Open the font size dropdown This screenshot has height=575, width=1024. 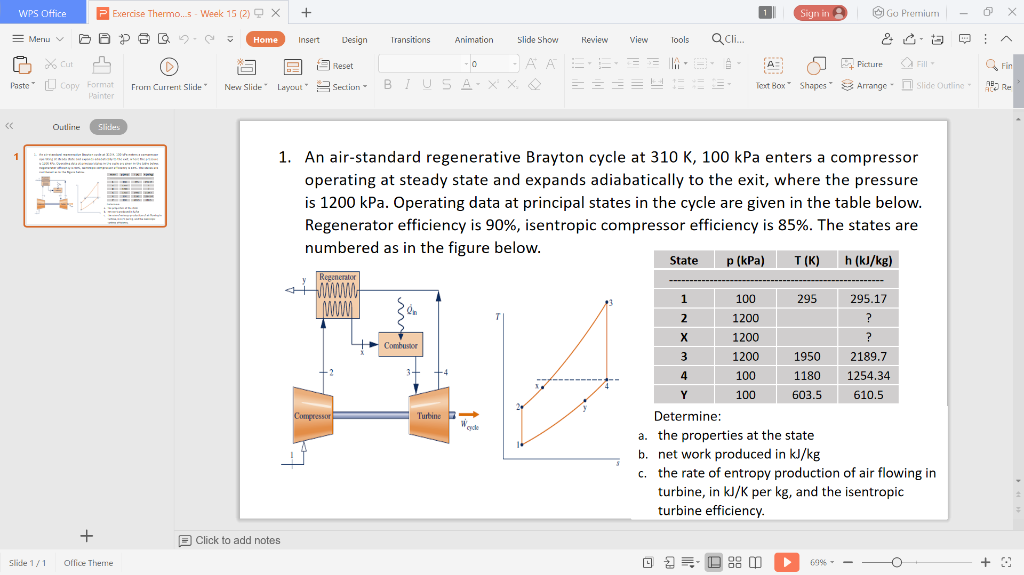515,64
